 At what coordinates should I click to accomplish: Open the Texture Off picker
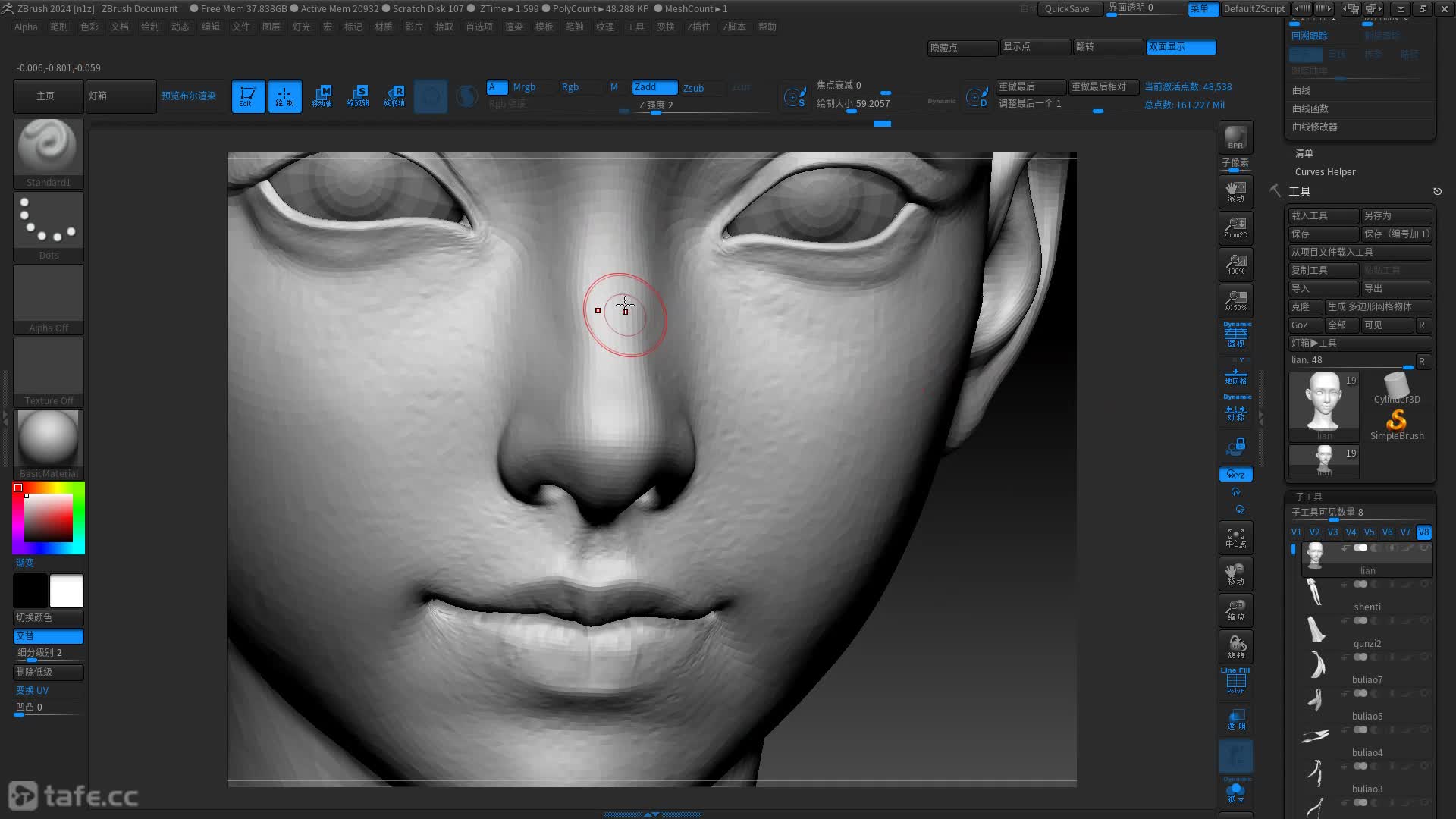[49, 372]
